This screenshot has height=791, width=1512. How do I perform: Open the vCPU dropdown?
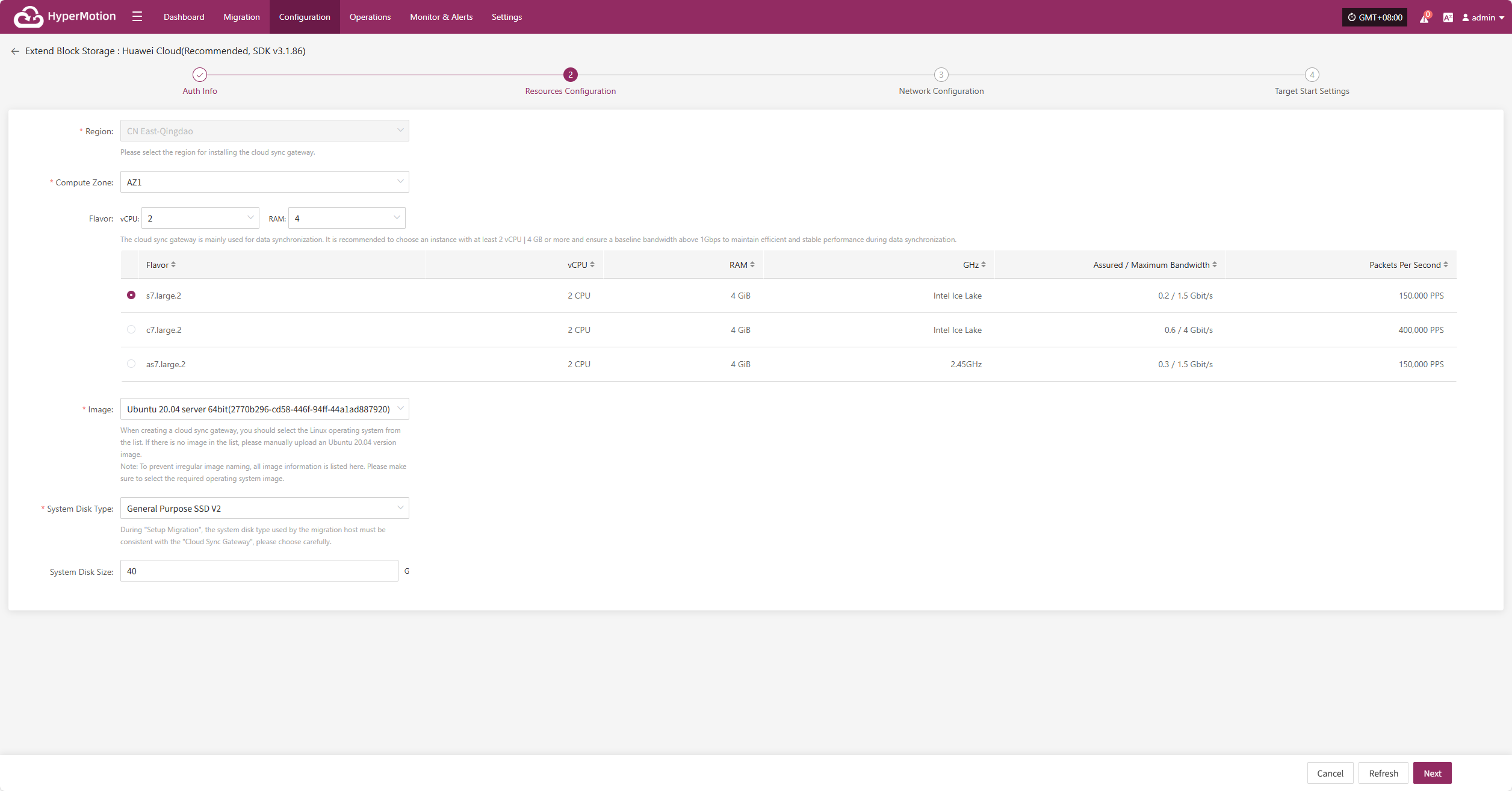point(200,218)
